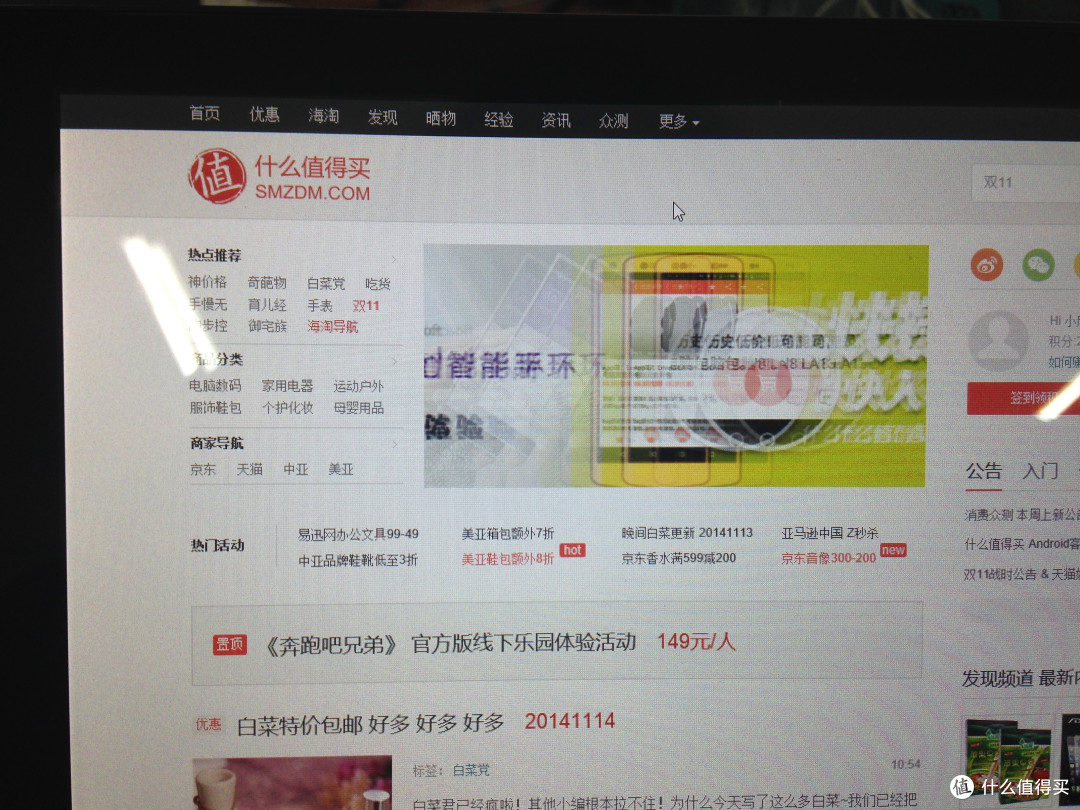The width and height of the screenshot is (1080, 810).
Task: Open the red 双11 sidebar link
Action: 366,306
